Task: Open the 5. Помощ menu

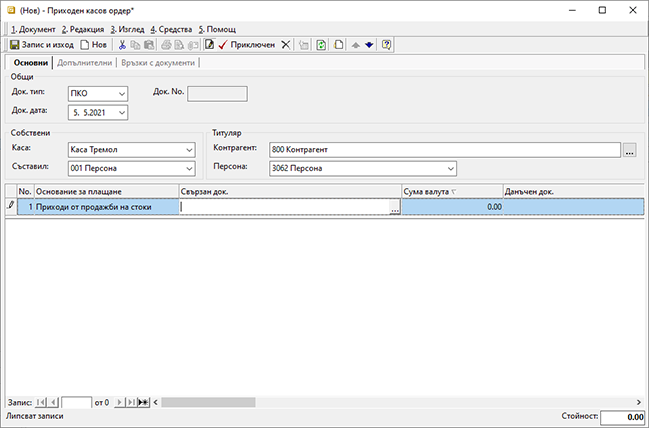Action: tap(217, 29)
